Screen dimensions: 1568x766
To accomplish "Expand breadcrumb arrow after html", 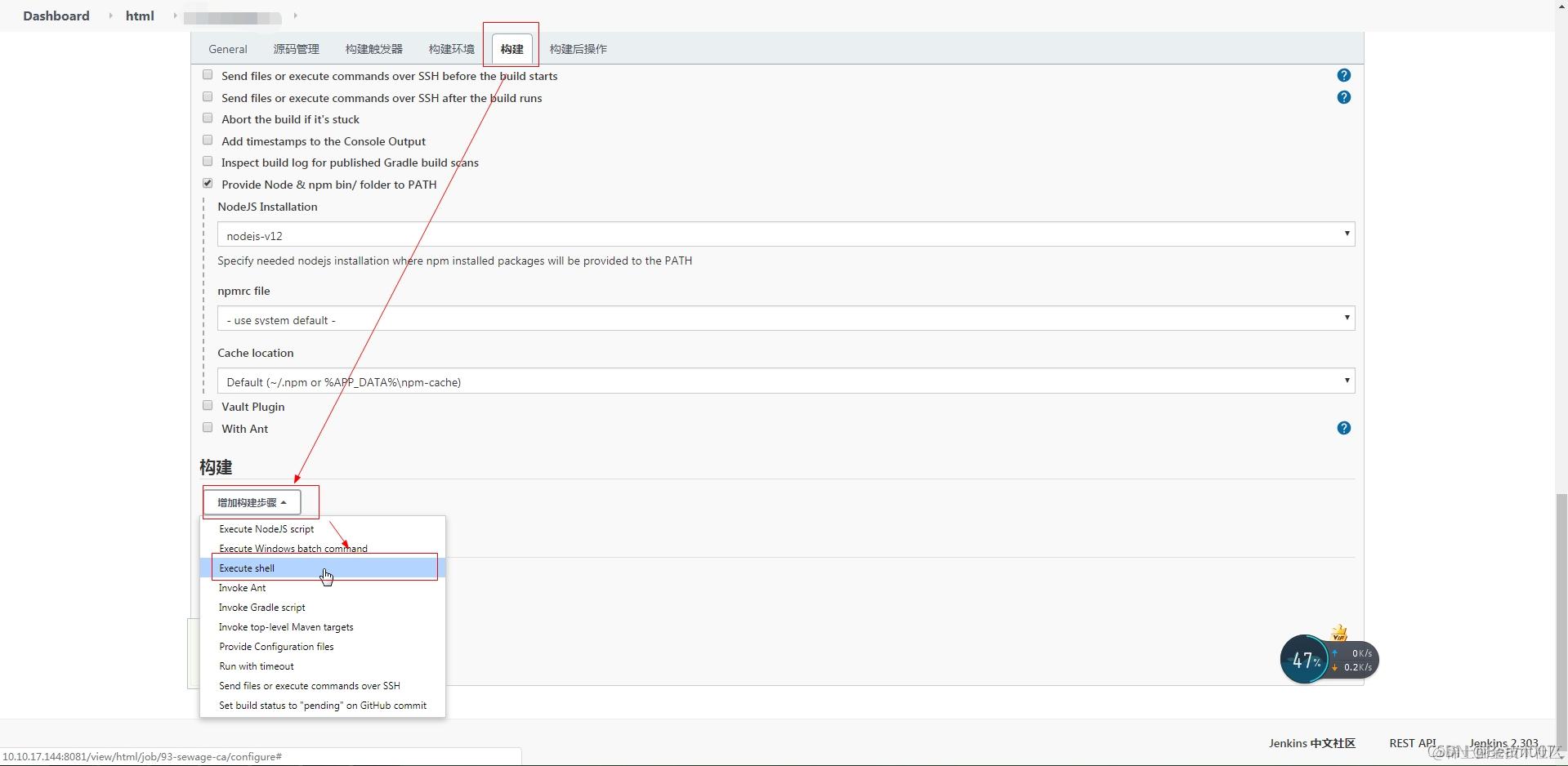I will point(175,16).
